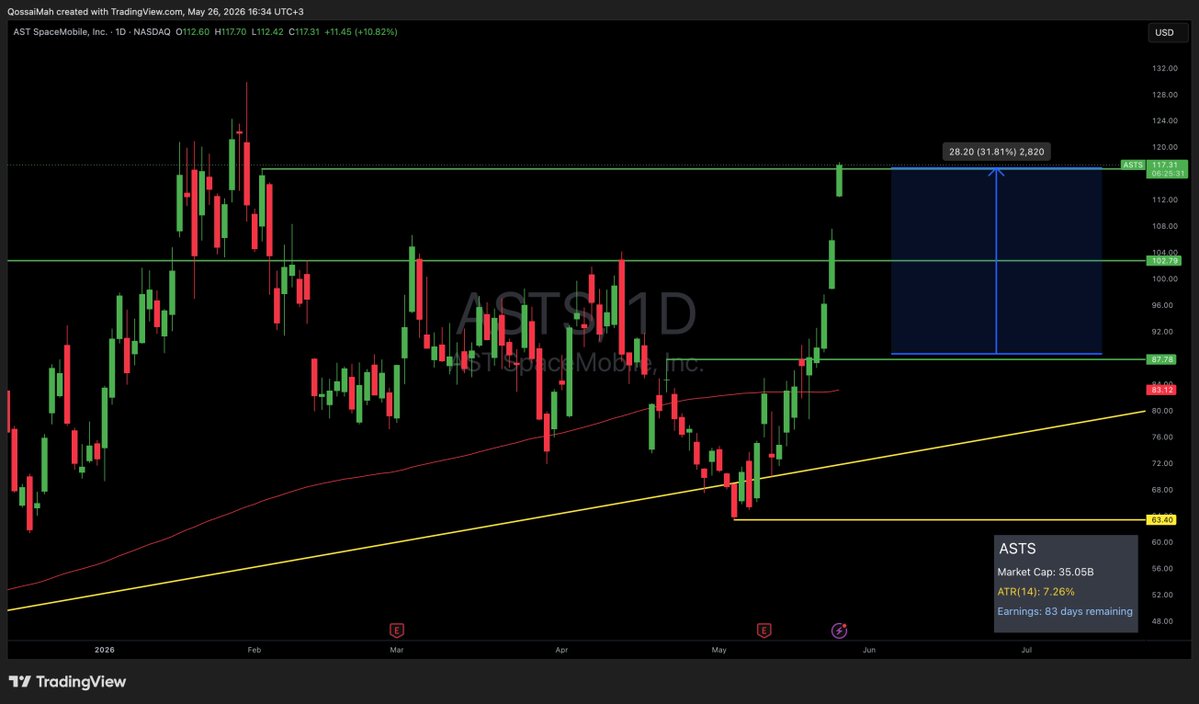1199x704 pixels.
Task: Click the low value L112.42 in legend
Action: (267, 32)
